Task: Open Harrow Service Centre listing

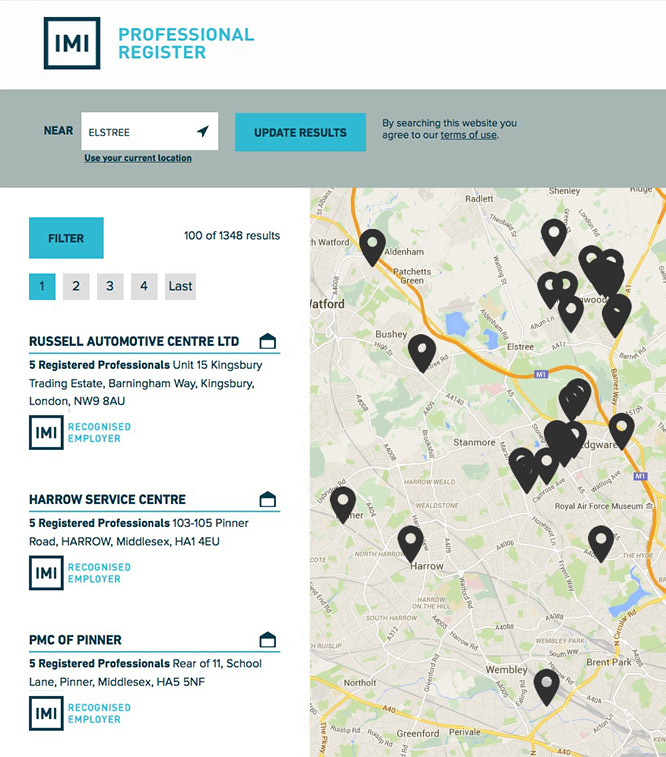Action: tap(107, 499)
